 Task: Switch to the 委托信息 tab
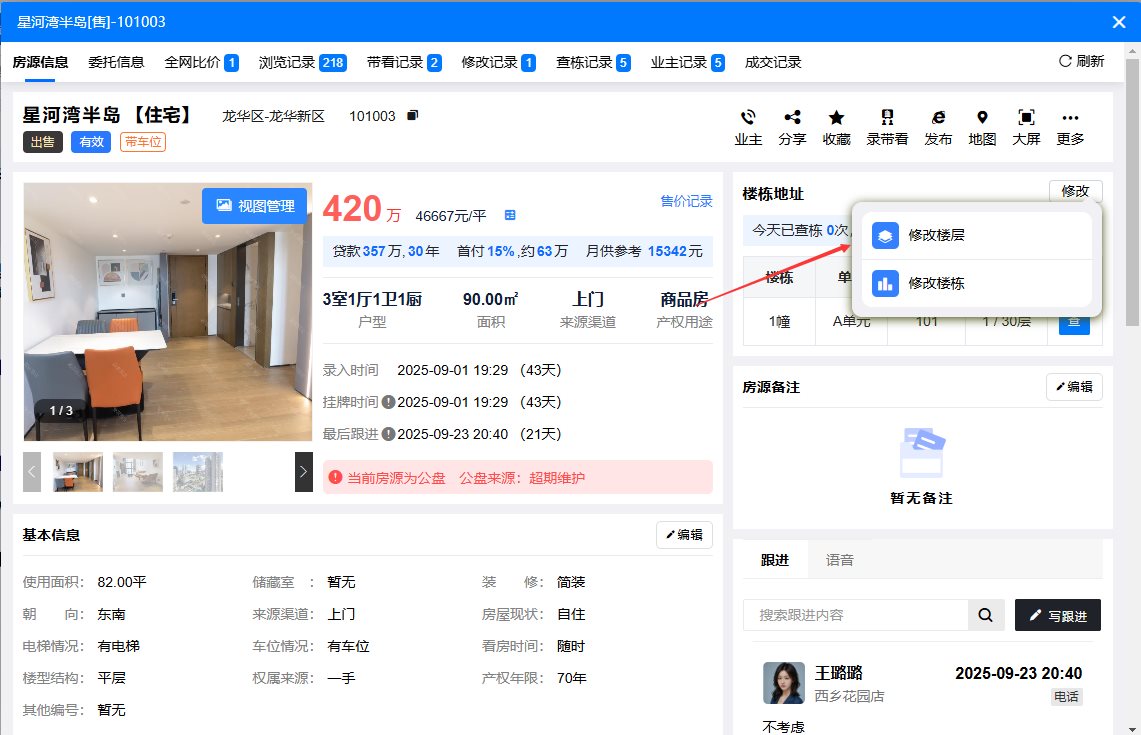tap(116, 62)
